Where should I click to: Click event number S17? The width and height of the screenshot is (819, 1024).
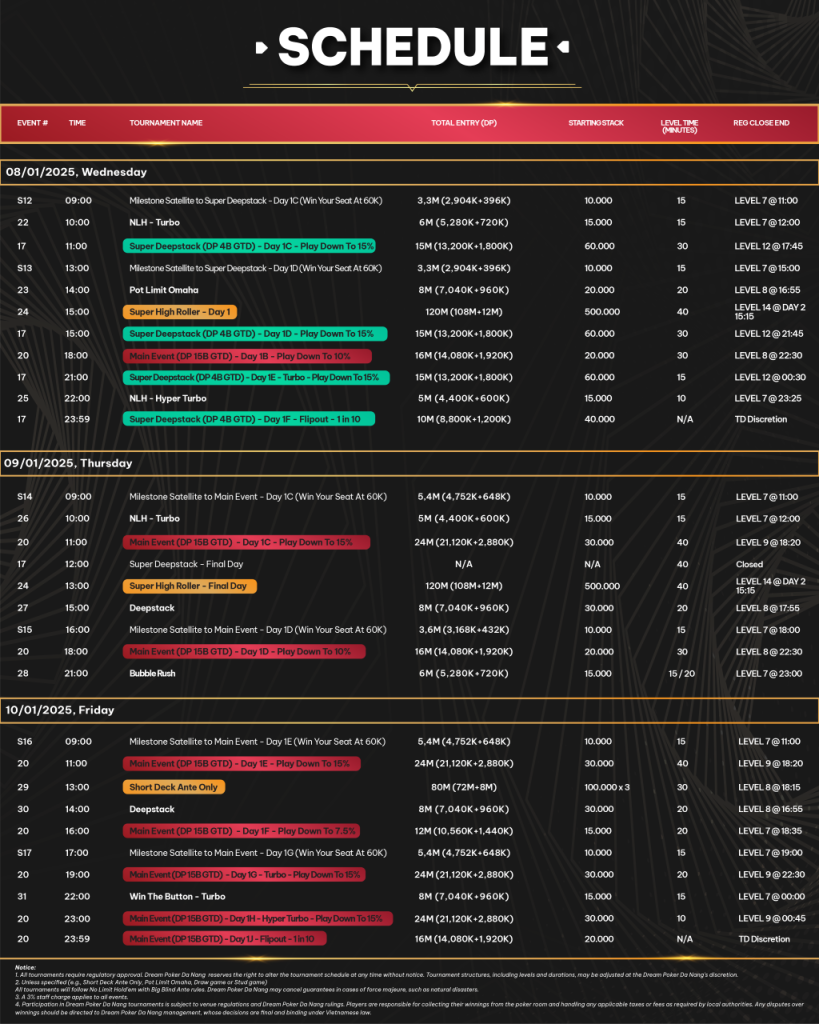[24, 853]
